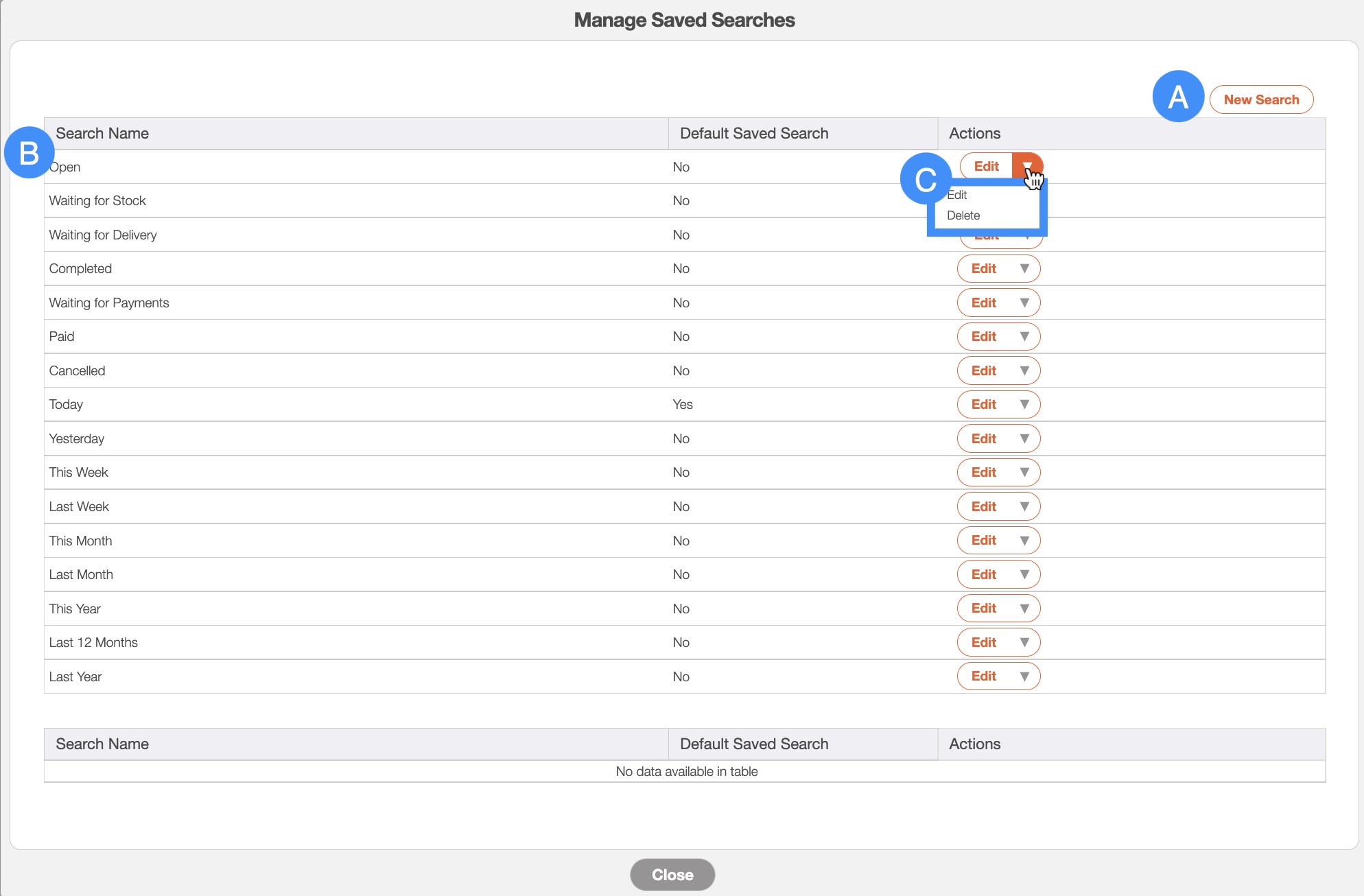The image size is (1364, 896).
Task: Sort by Default Saved Search column header
Action: tap(753, 134)
